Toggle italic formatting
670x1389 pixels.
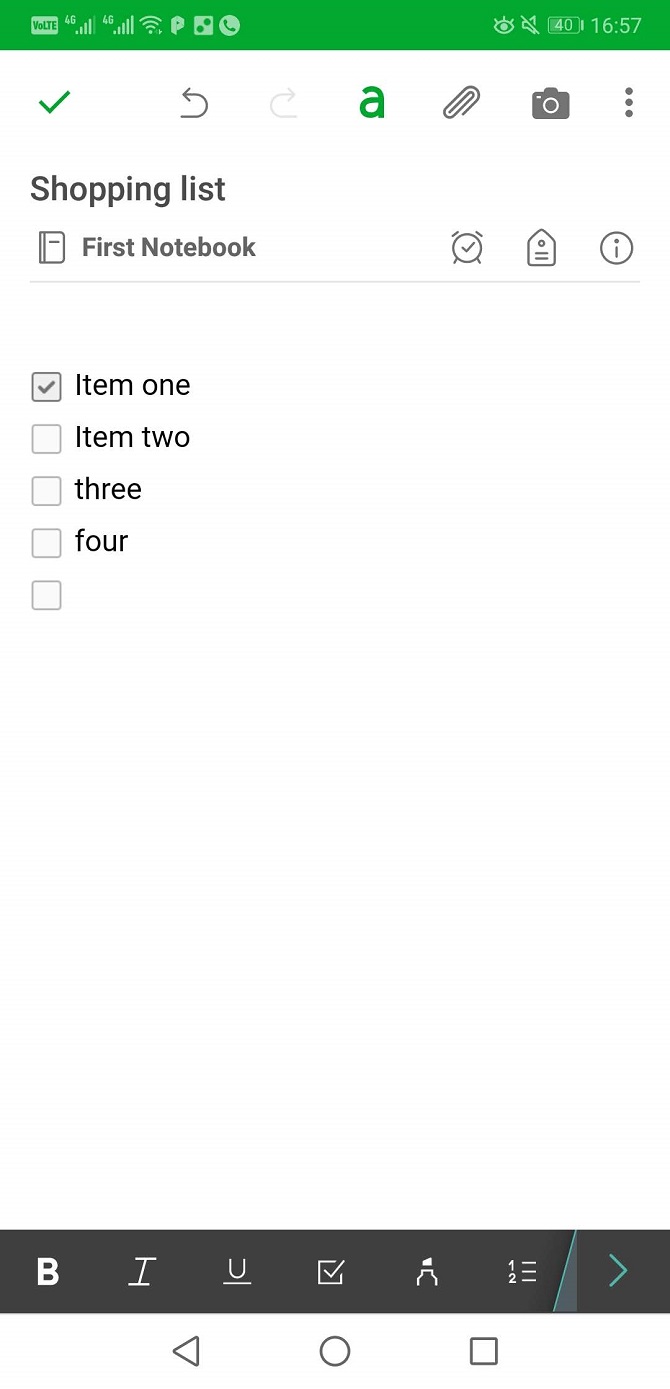point(141,1272)
